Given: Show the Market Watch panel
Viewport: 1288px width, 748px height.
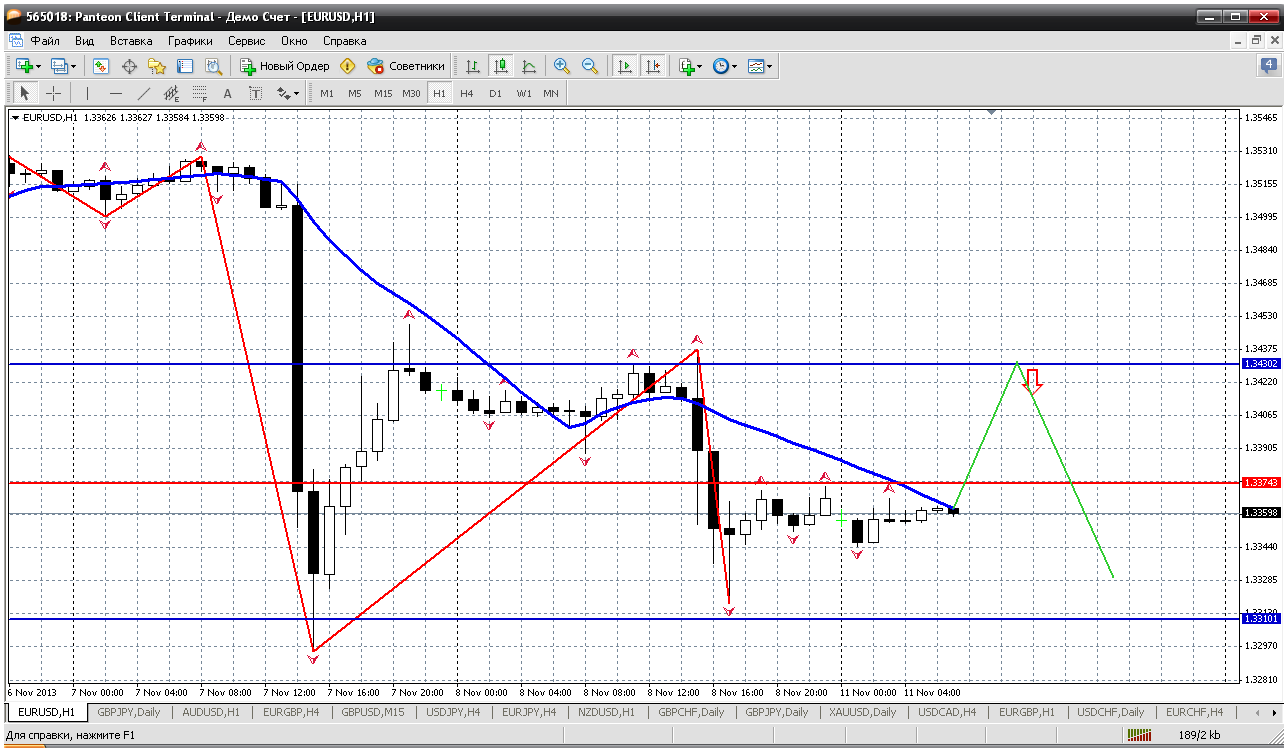Looking at the screenshot, I should point(101,66).
